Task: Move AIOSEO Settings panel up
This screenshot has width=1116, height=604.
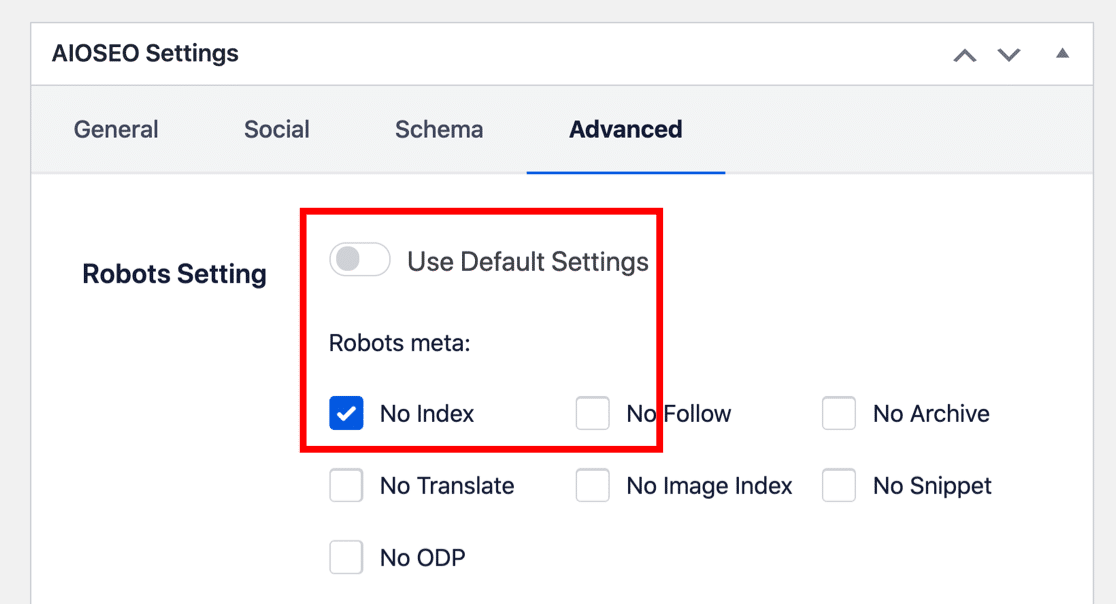Action: coord(964,55)
